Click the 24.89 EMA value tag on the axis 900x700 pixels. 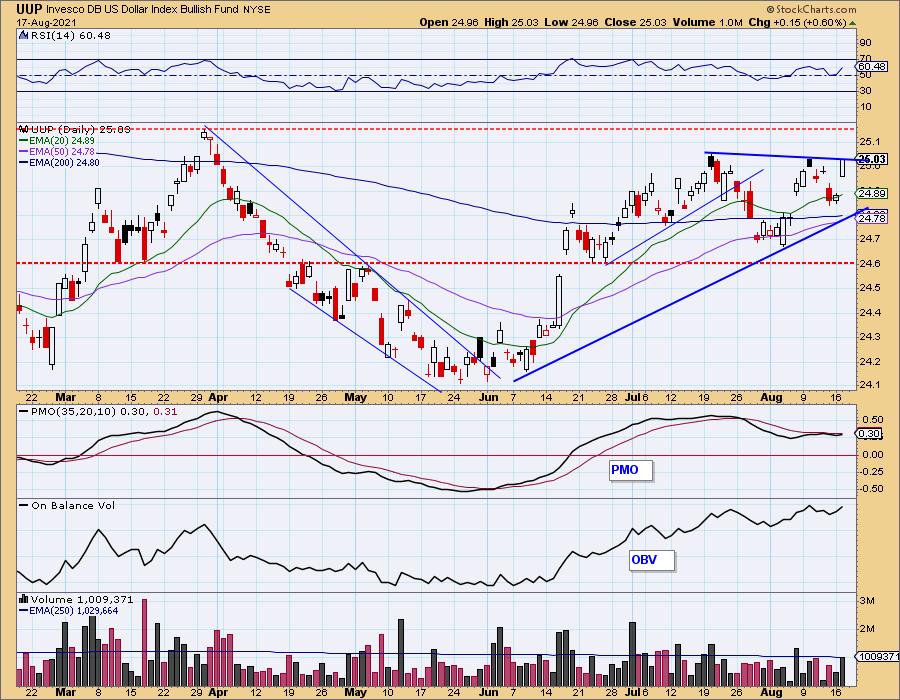(871, 193)
